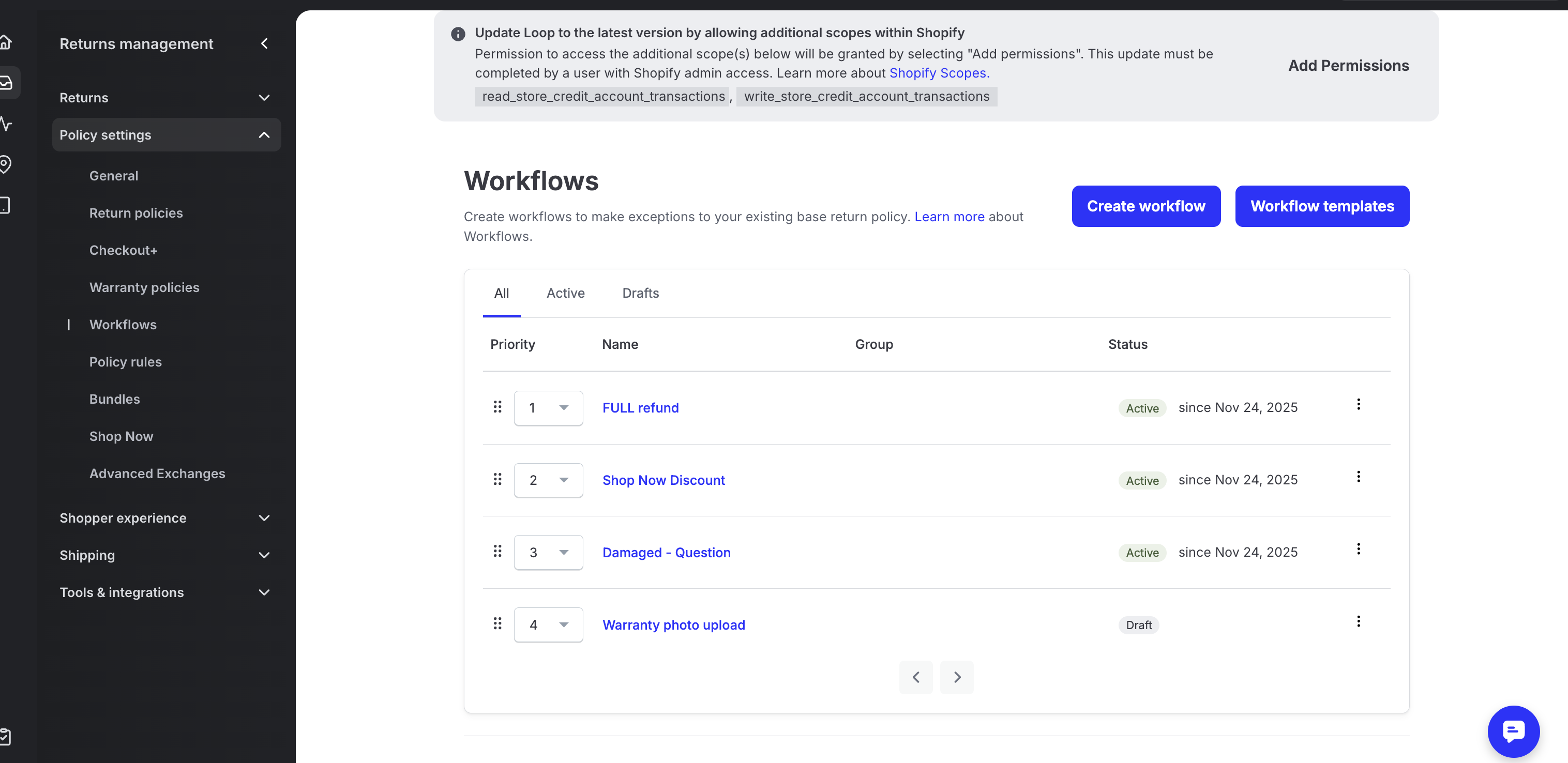Collapse the Policy settings section
Image resolution: width=1568 pixels, height=763 pixels.
coord(166,135)
